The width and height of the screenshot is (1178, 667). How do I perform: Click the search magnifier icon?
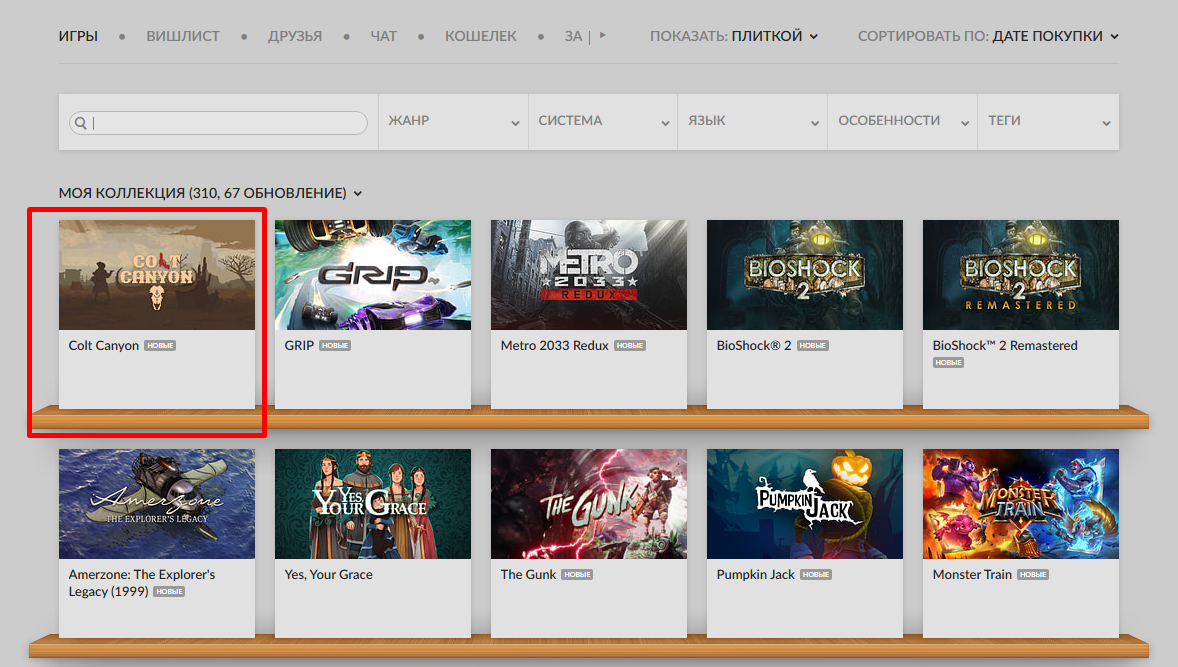pos(81,123)
